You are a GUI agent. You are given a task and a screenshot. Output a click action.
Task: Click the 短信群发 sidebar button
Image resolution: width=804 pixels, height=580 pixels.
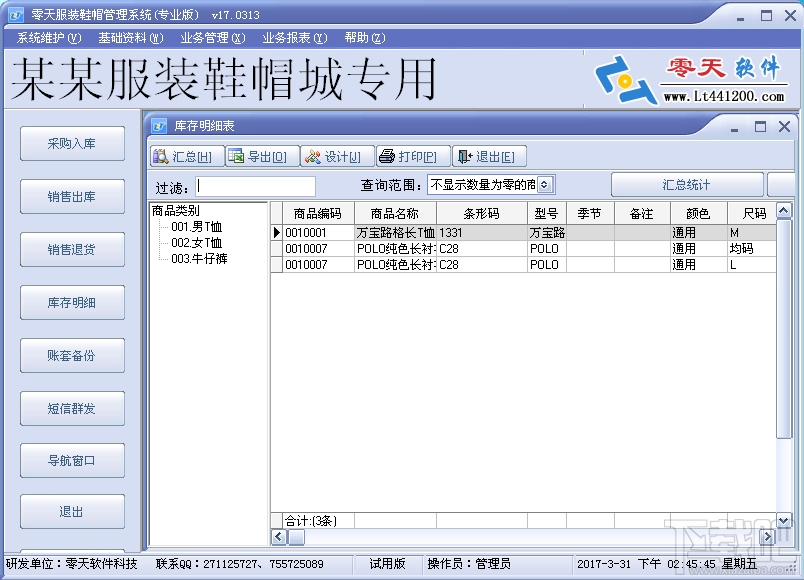tap(72, 409)
